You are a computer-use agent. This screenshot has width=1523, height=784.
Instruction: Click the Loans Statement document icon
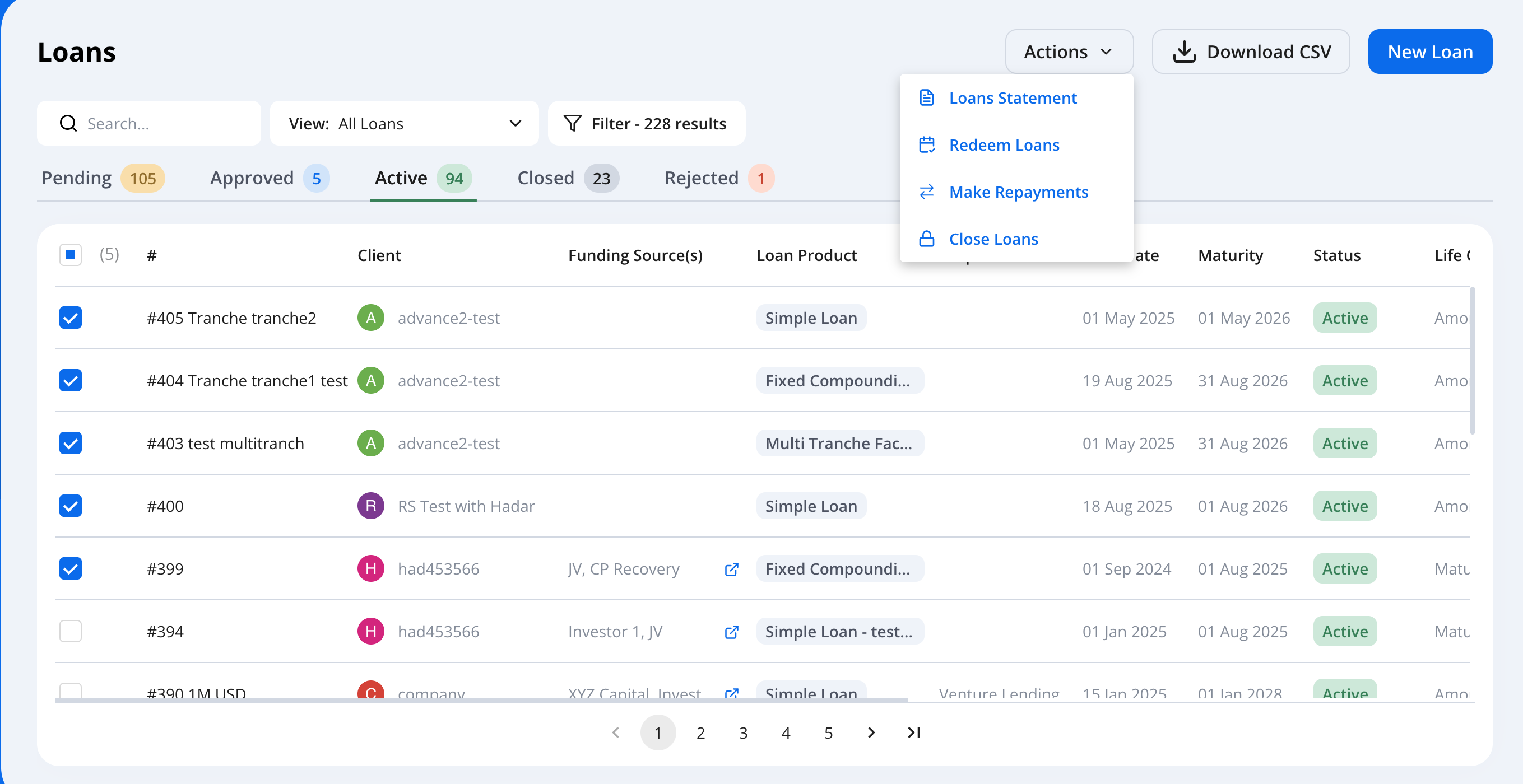click(x=926, y=97)
